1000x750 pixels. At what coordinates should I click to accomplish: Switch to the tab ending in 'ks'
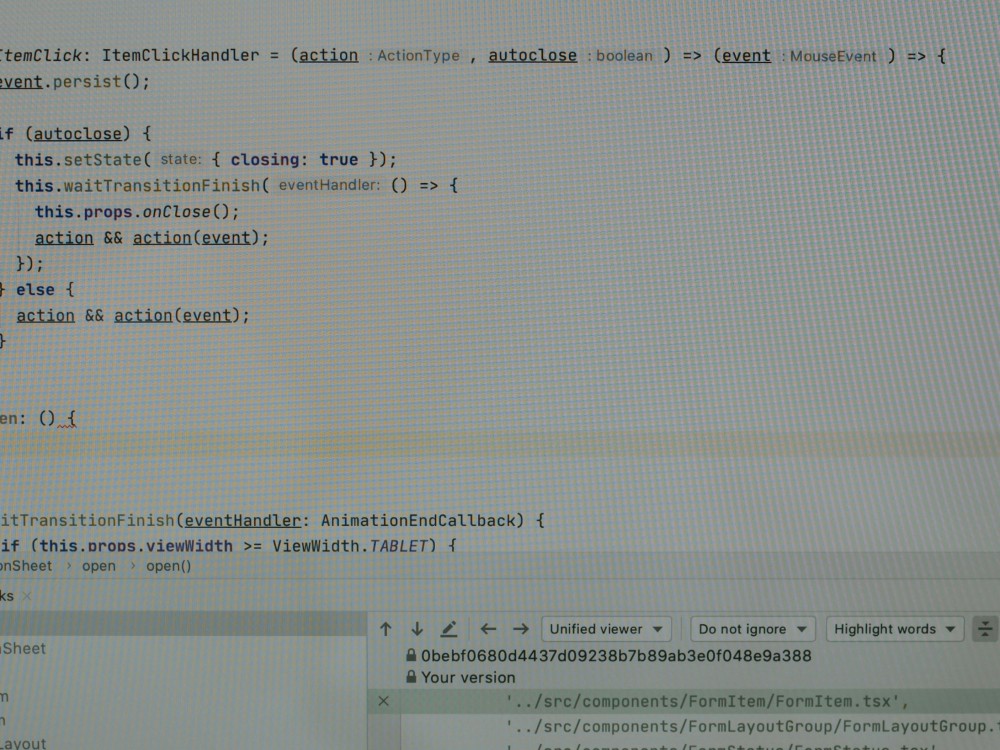click(7, 596)
